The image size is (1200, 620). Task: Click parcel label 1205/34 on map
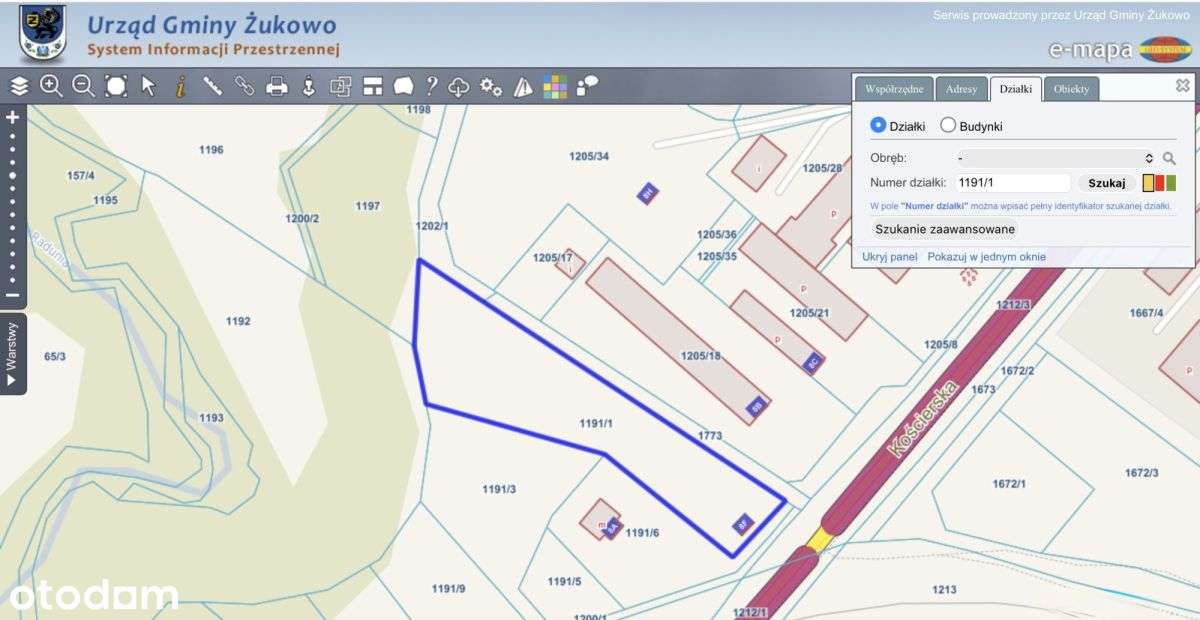[x=589, y=156]
